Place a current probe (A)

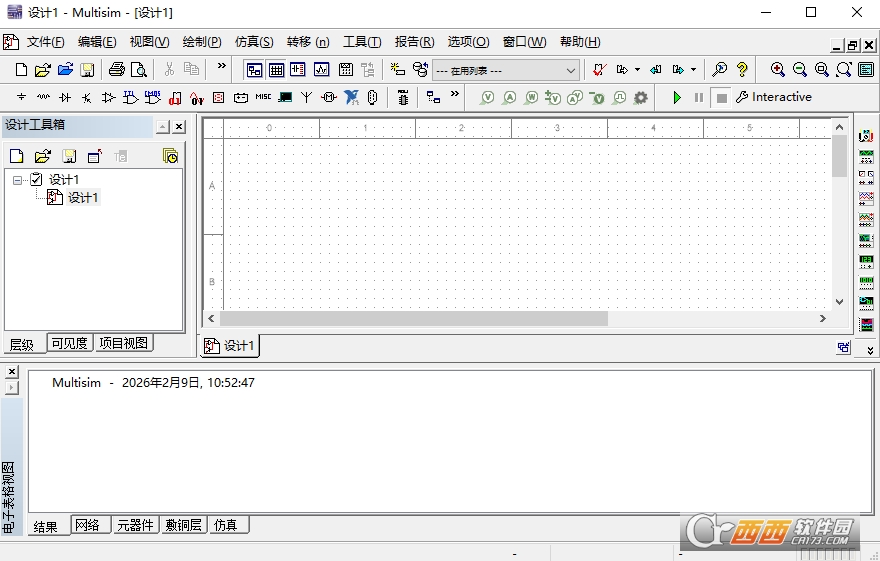pos(509,98)
